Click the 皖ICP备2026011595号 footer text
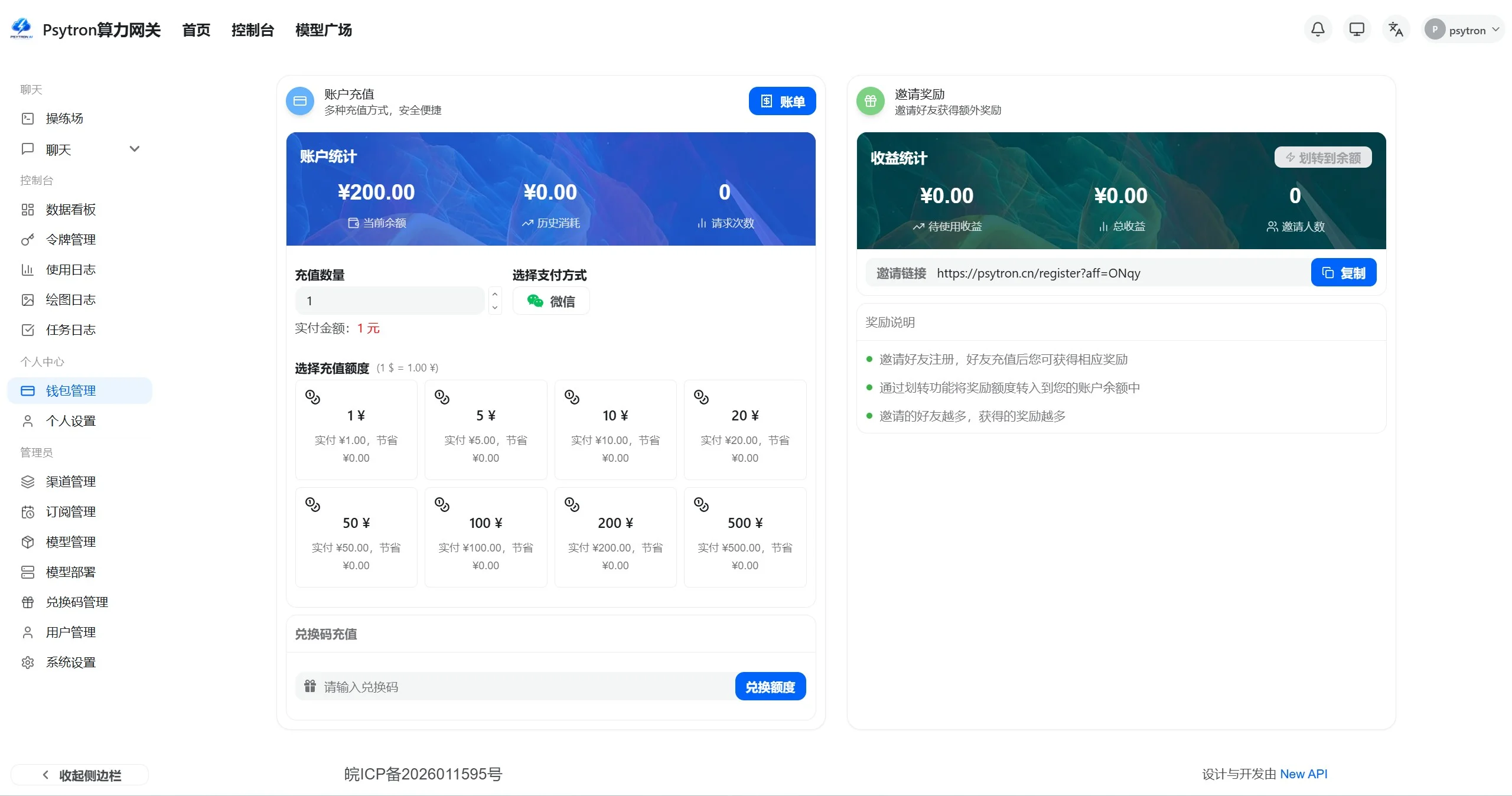This screenshot has height=796, width=1512. [423, 774]
